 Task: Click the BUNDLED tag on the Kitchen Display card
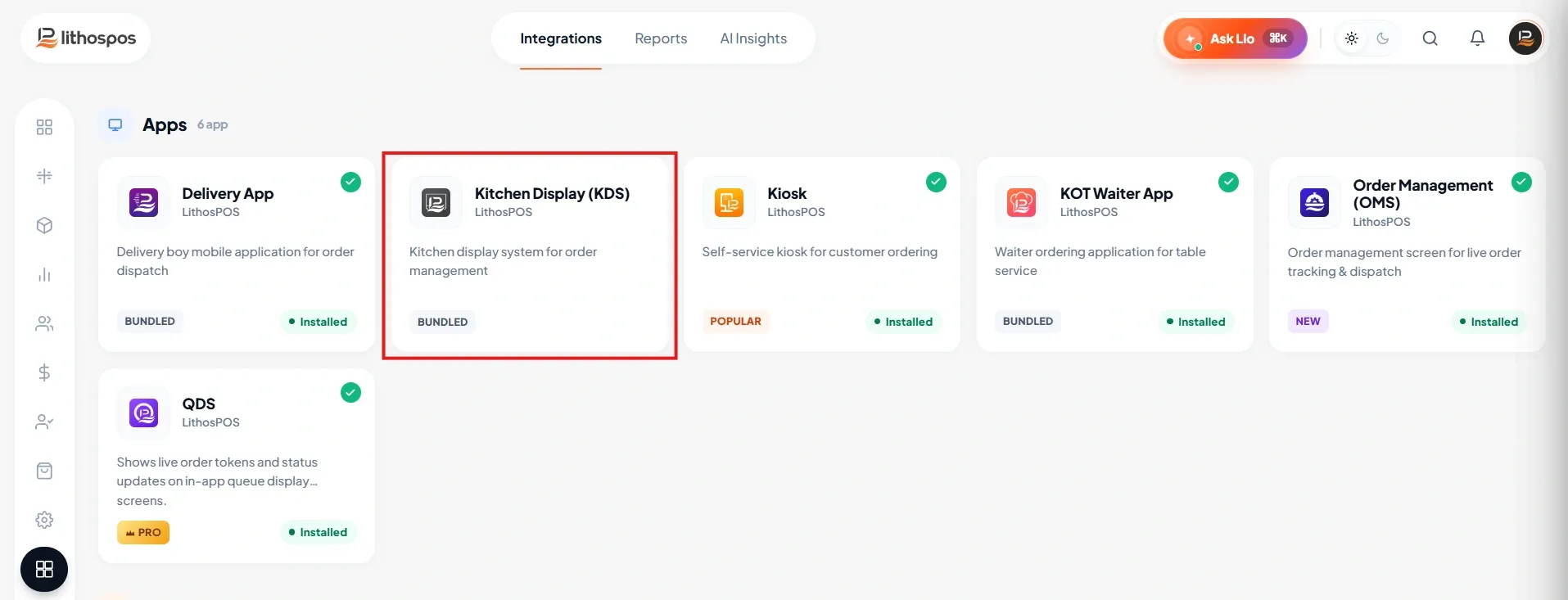pyautogui.click(x=442, y=322)
